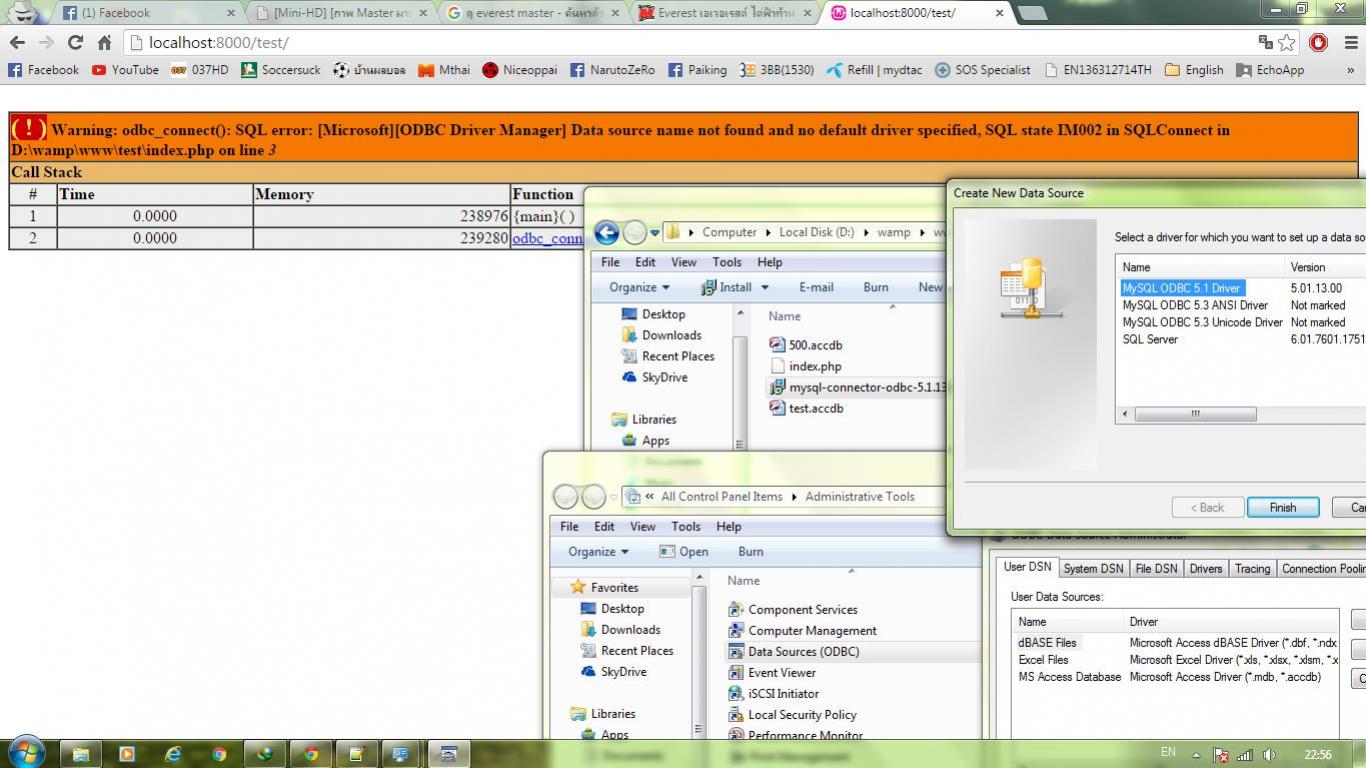Open the NarutoZeRo bookmark
Screen dimensions: 1366x768
(x=612, y=70)
